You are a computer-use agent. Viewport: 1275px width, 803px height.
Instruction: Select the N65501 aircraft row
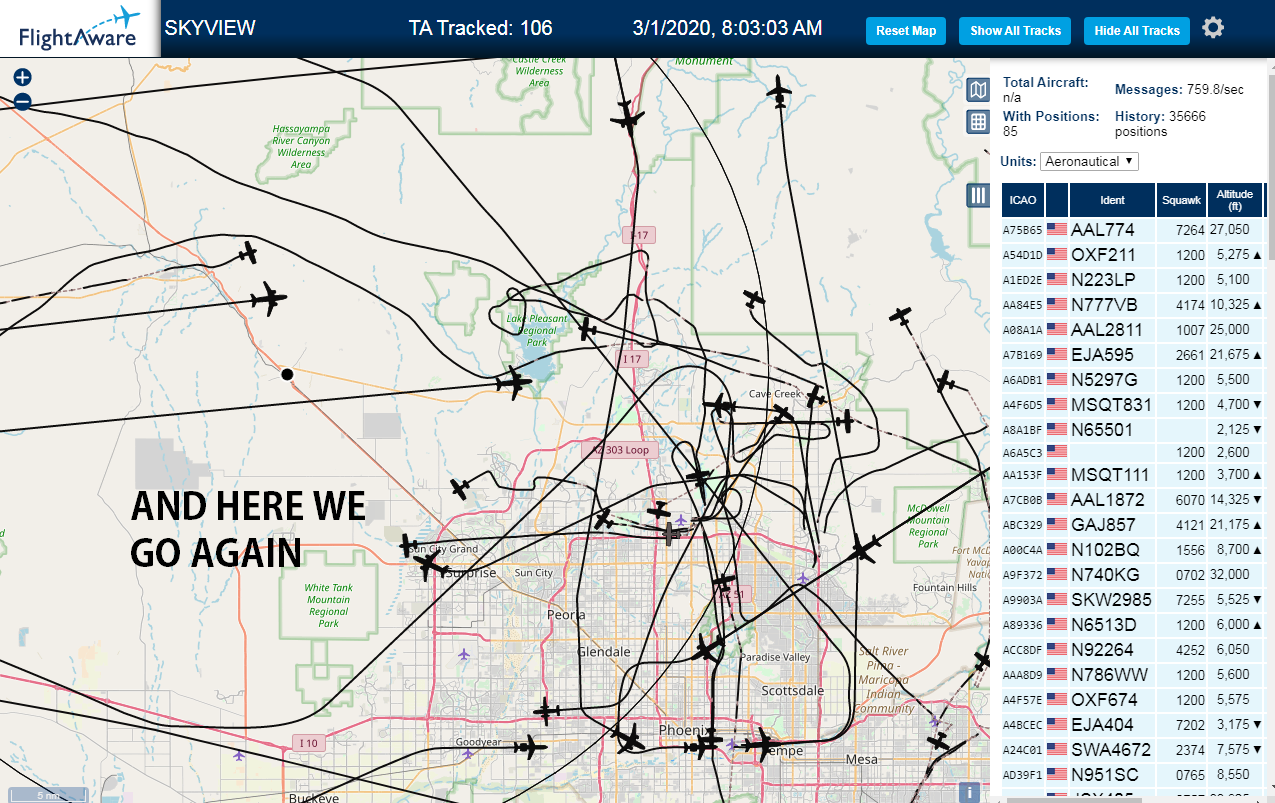[1132, 430]
